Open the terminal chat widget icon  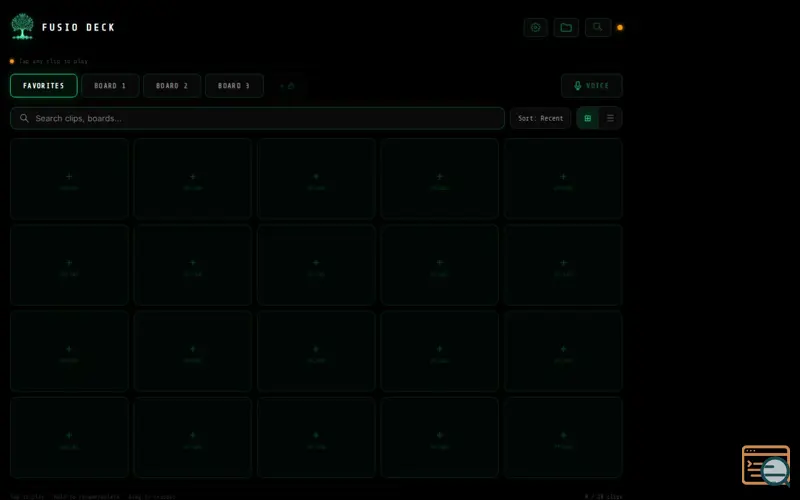point(766,465)
